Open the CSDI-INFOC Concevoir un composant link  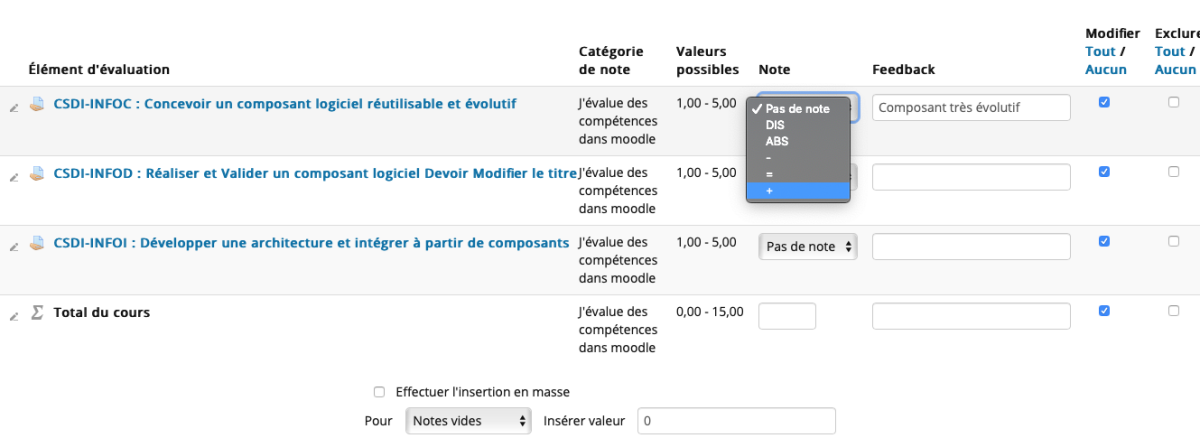point(285,104)
